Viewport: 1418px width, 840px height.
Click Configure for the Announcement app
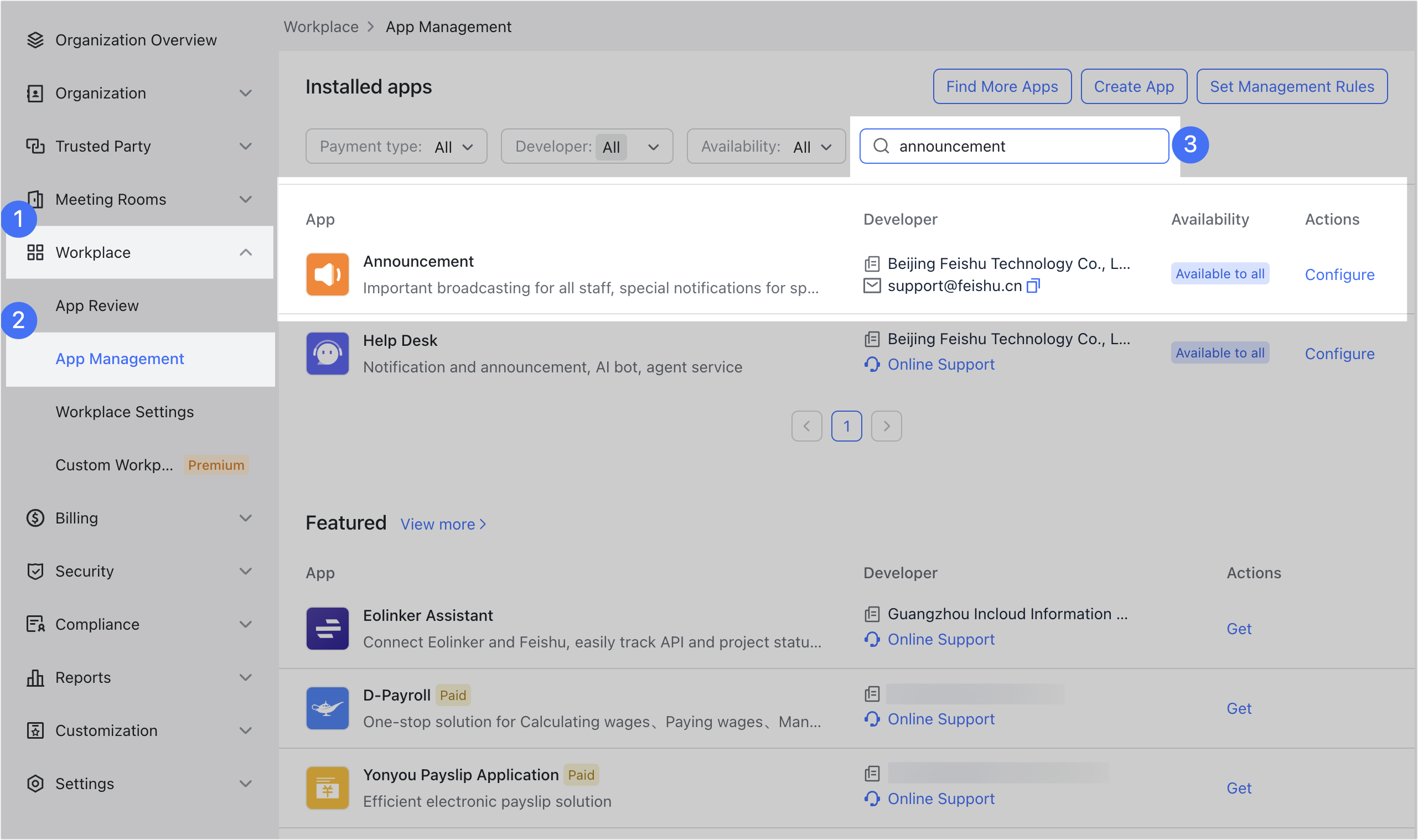click(1339, 274)
